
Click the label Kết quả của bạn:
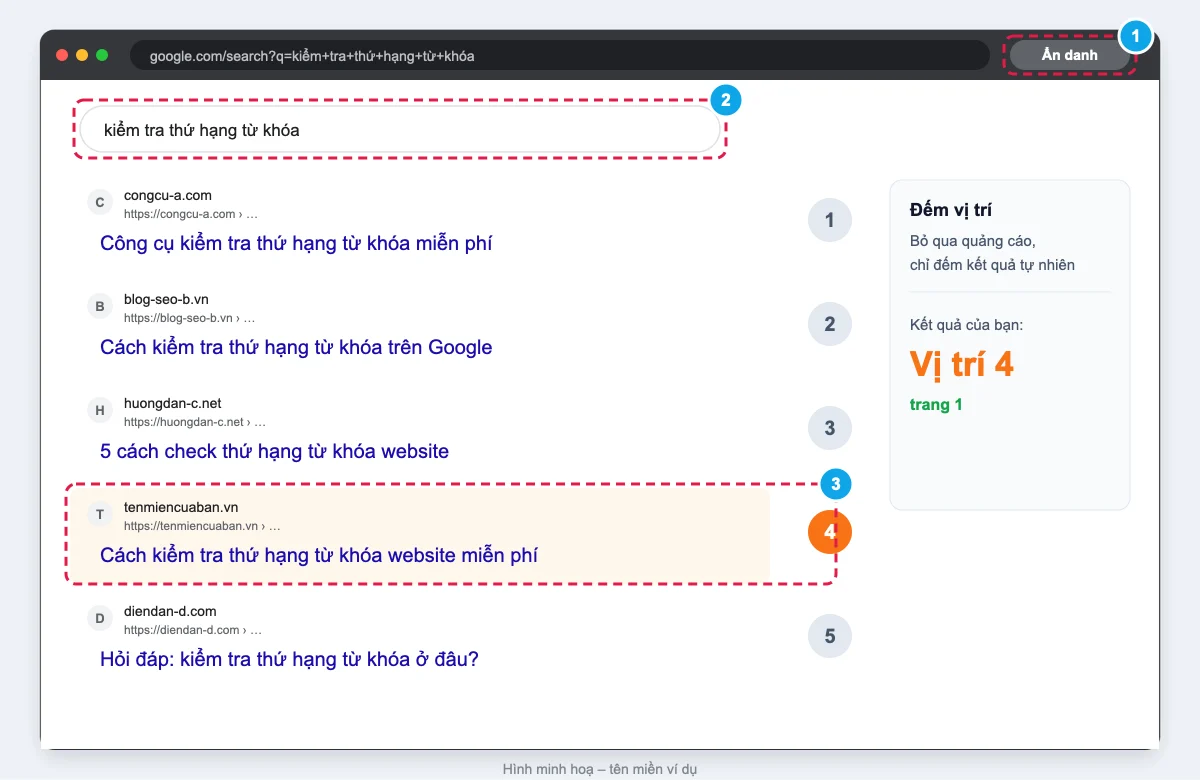click(966, 325)
